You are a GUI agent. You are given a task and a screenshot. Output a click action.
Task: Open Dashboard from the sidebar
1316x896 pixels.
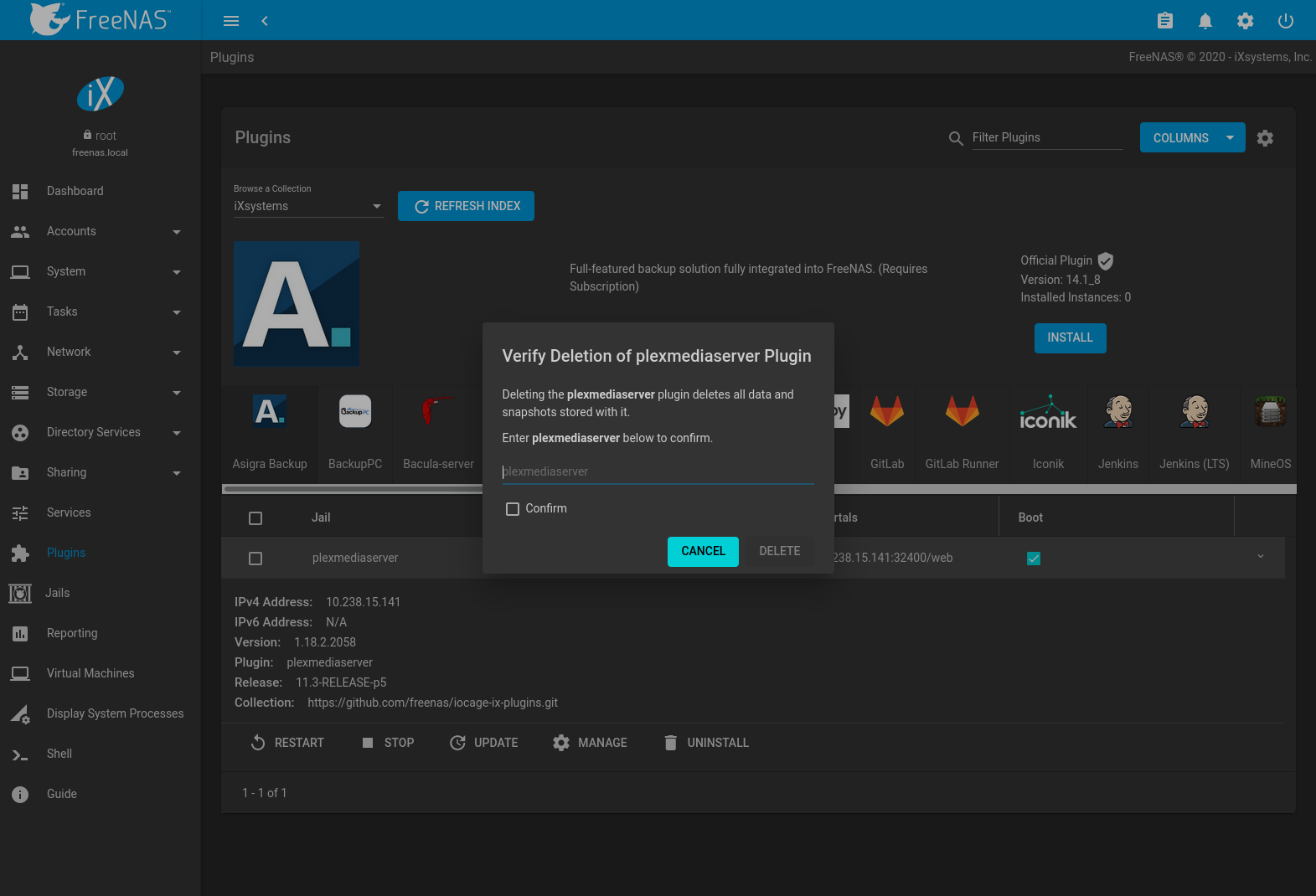75,191
